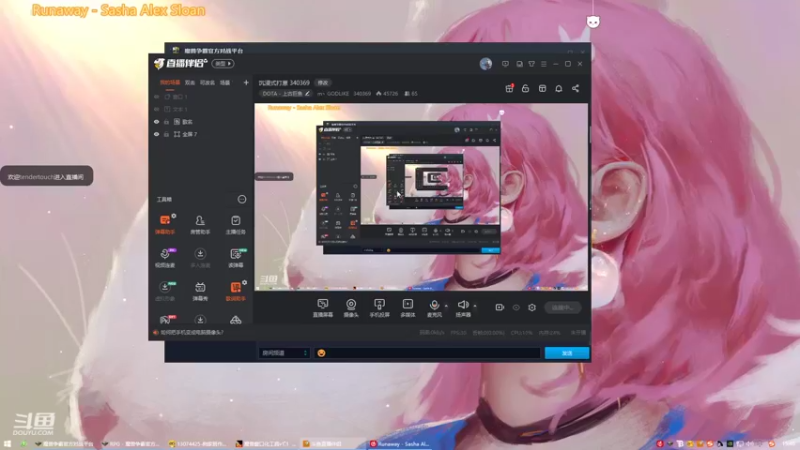Click the FPS readout in status bar
This screenshot has width=800, height=450.
coord(458,333)
